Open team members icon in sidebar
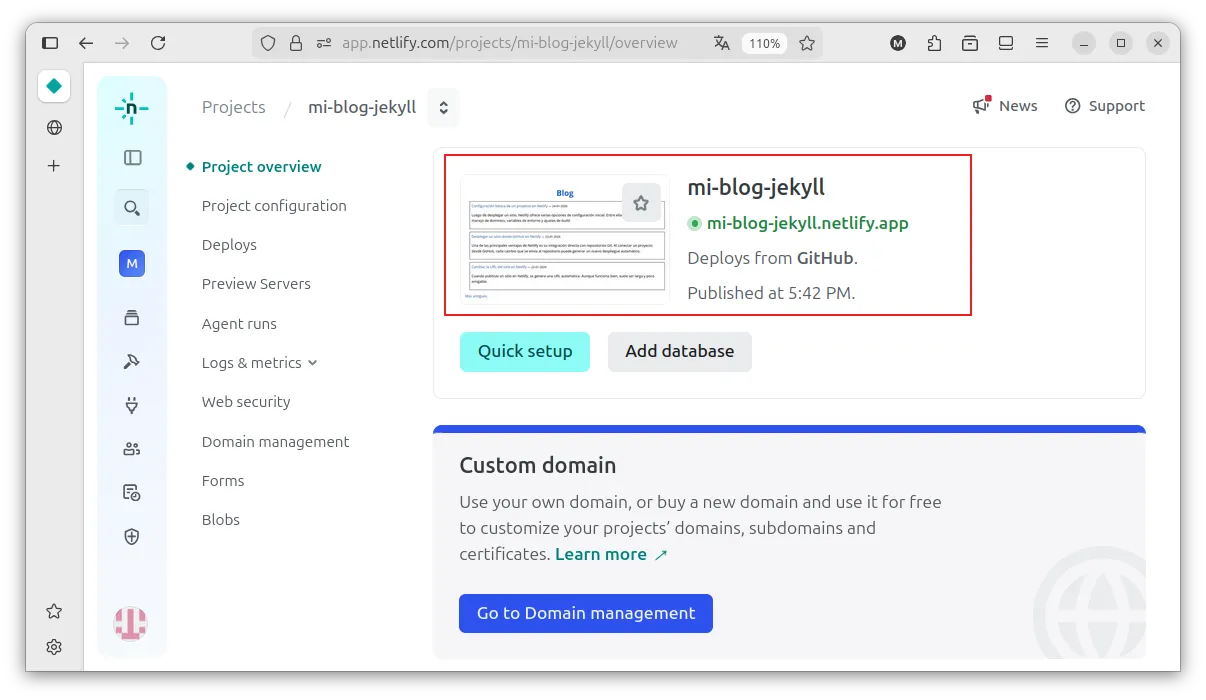Viewport: 1206px width, 700px height. tap(132, 449)
